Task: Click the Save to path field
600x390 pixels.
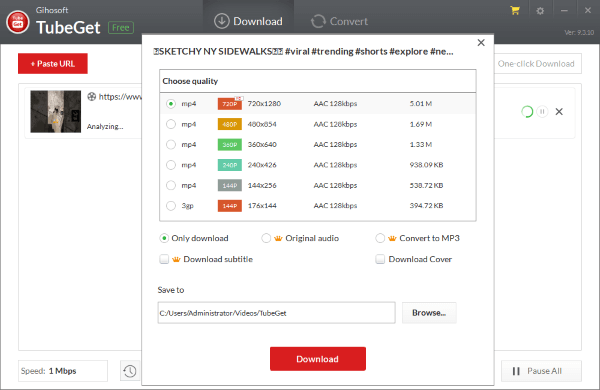Action: [276, 313]
